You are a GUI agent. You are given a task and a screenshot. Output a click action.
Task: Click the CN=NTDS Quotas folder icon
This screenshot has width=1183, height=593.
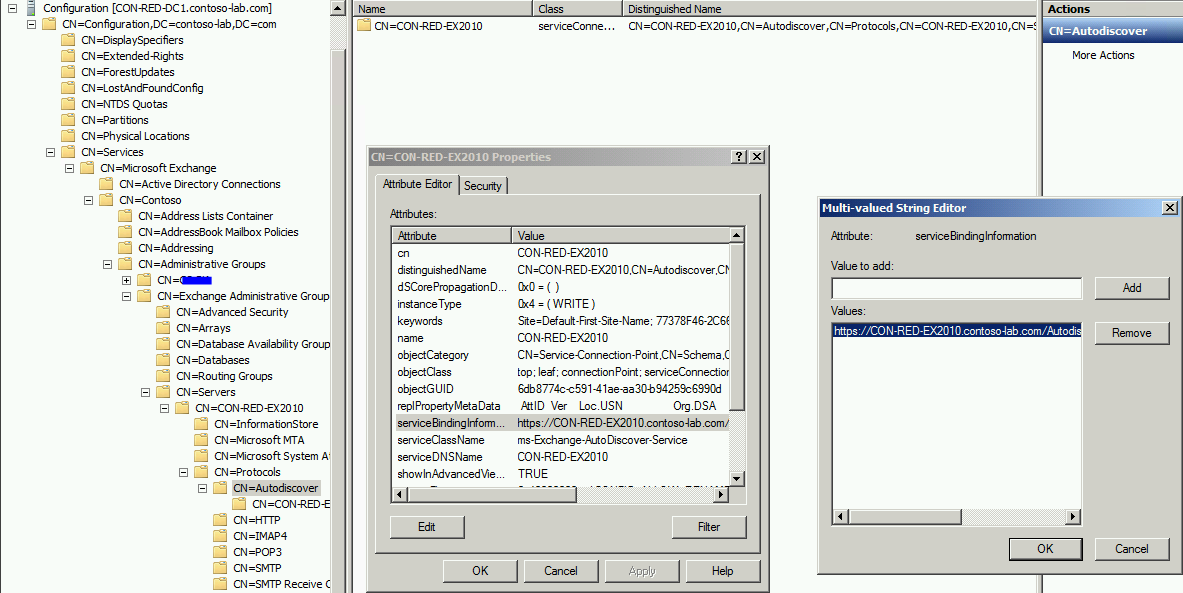coord(69,104)
